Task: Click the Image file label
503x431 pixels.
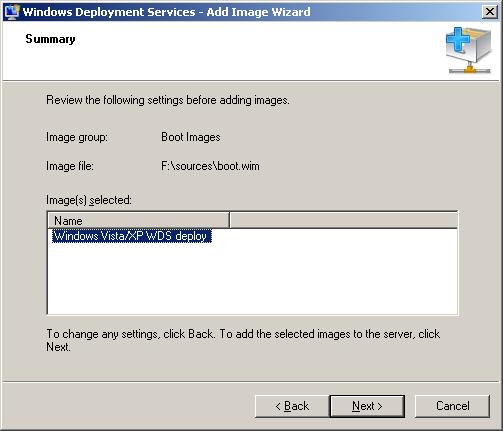Action: click(x=70, y=166)
